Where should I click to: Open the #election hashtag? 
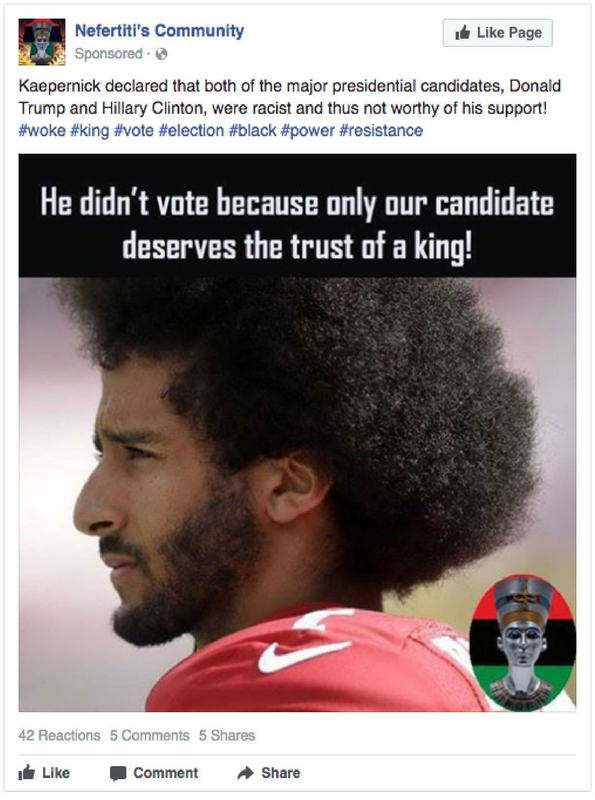(x=191, y=131)
